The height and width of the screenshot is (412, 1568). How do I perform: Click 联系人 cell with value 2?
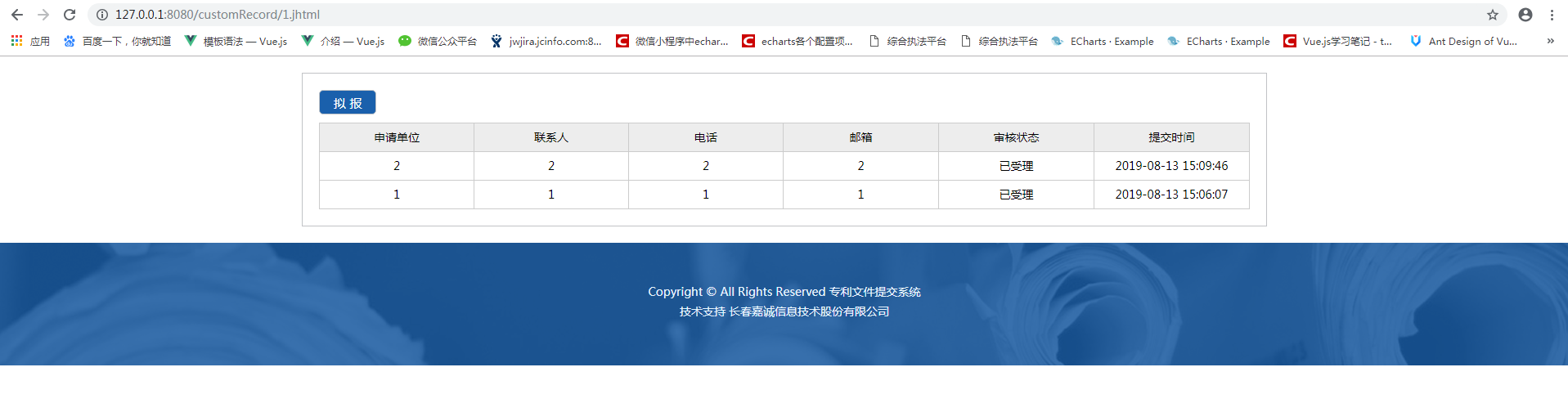(x=551, y=166)
